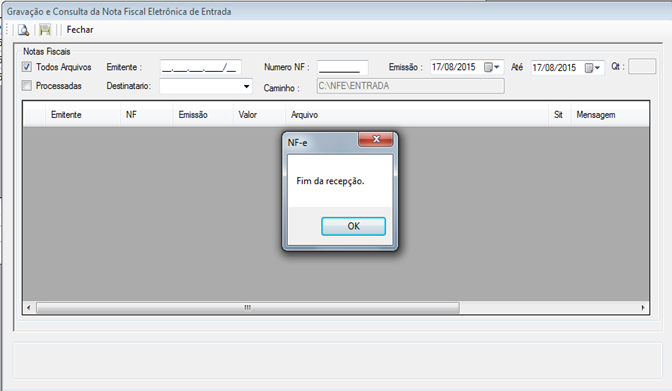The image size is (672, 391).
Task: Open the Até end date picker
Action: pos(593,68)
